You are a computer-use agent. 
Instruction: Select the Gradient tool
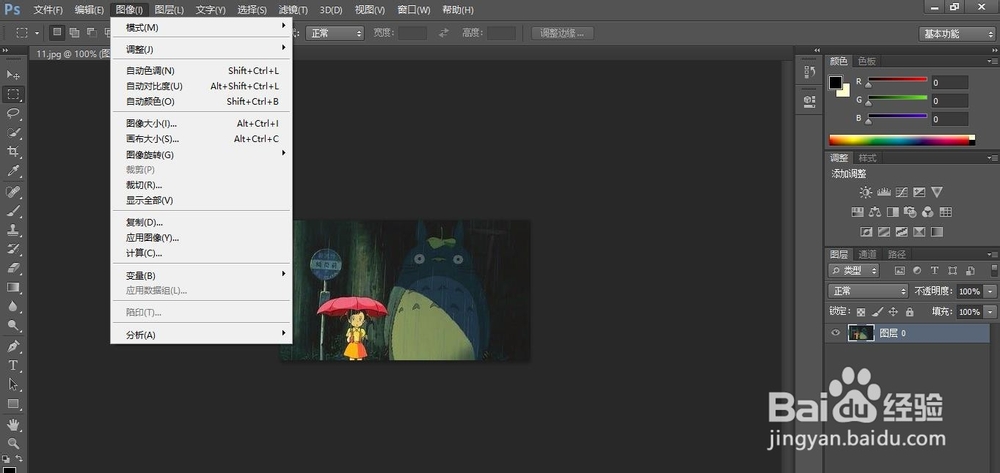pos(13,287)
